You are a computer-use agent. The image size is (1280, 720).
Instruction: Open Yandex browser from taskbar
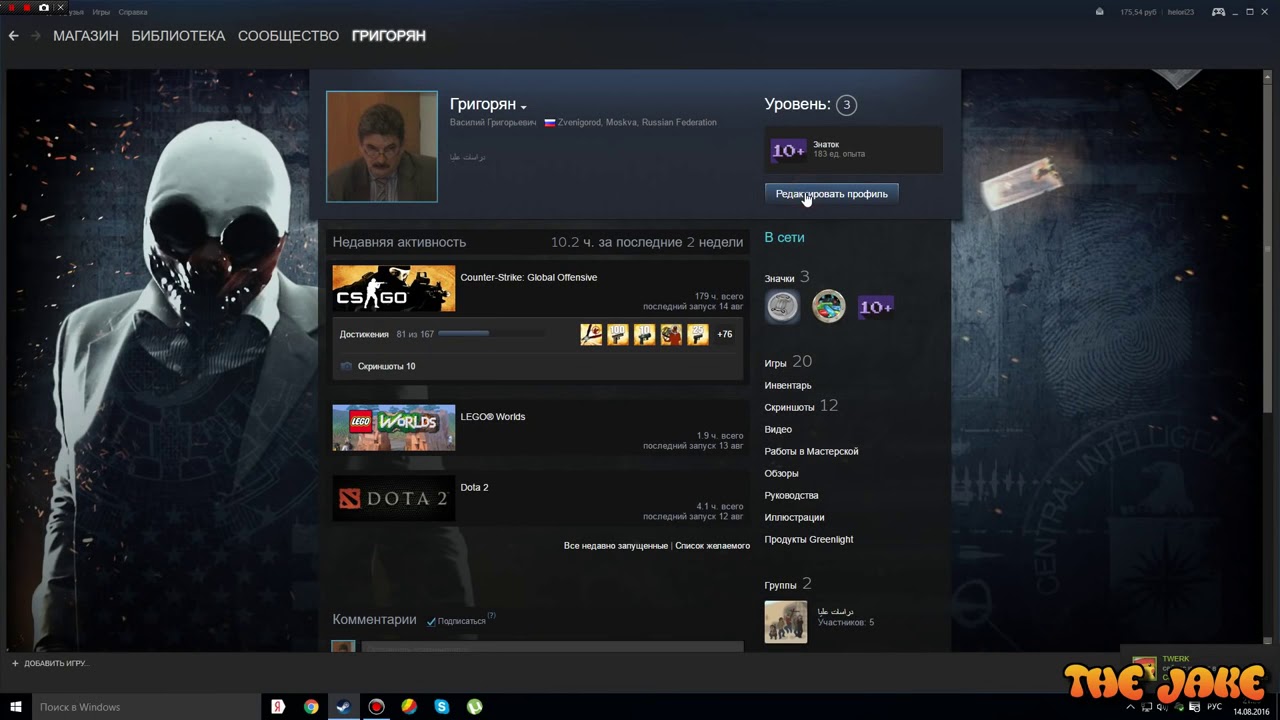coord(278,707)
